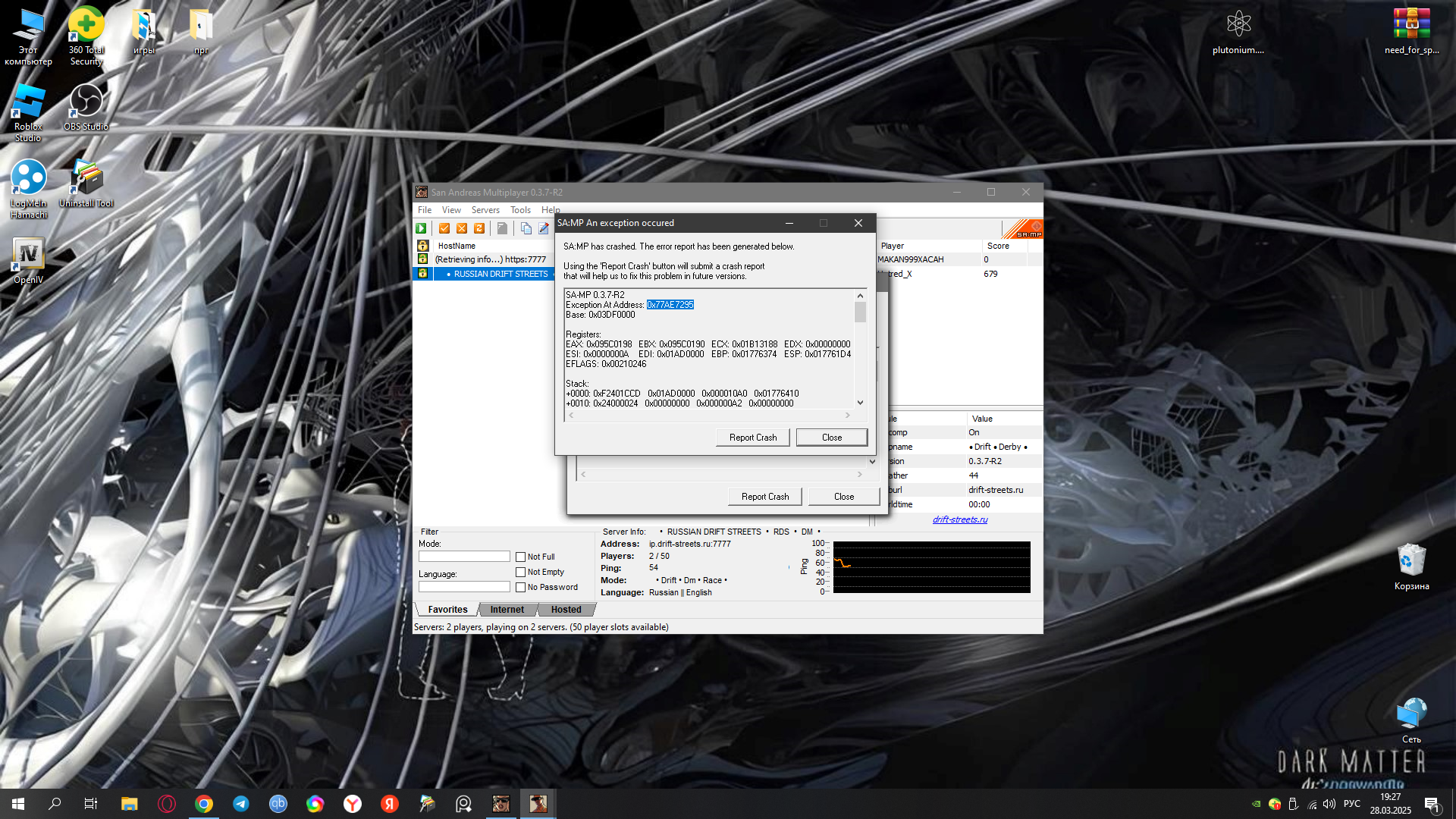This screenshot has width=1456, height=819.
Task: Open Google Chrome from the taskbar
Action: [204, 804]
